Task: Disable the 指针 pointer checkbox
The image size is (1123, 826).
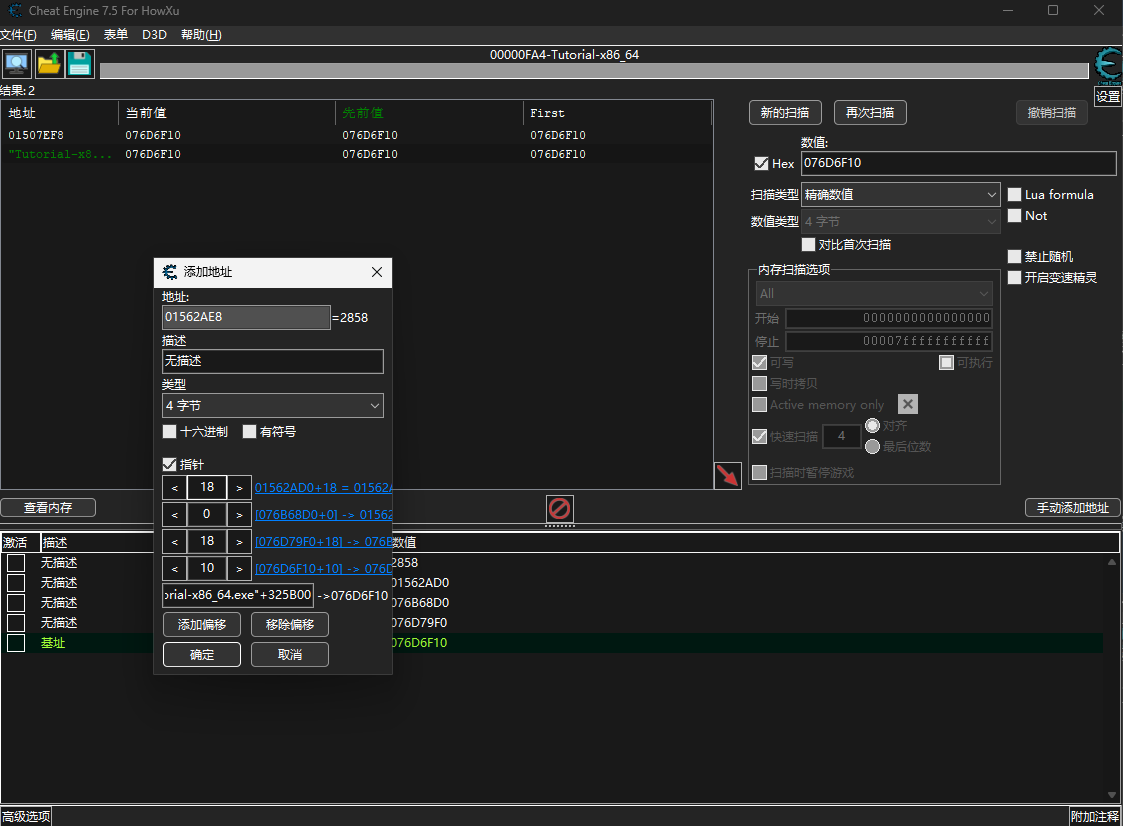Action: click(170, 465)
